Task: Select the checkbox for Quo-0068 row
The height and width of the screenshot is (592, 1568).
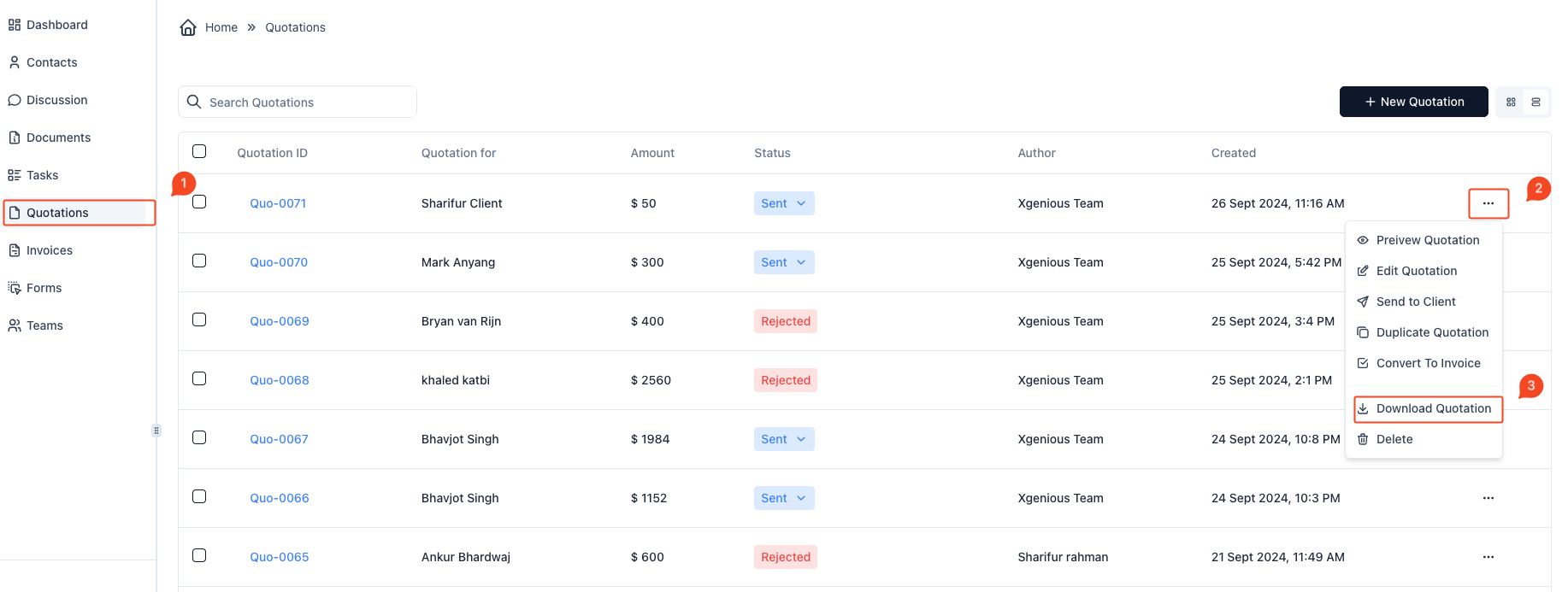Action: click(x=199, y=378)
